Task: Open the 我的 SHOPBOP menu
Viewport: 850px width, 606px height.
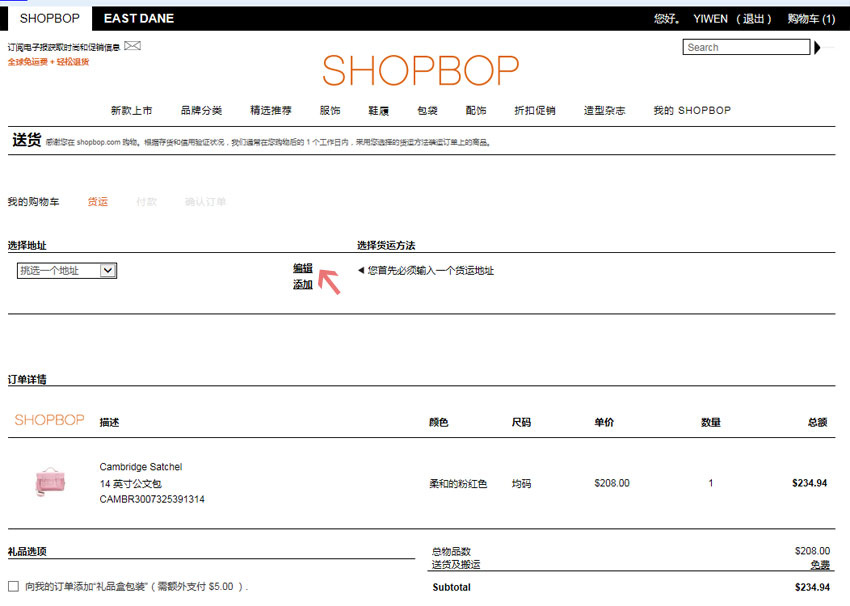Action: (x=692, y=111)
